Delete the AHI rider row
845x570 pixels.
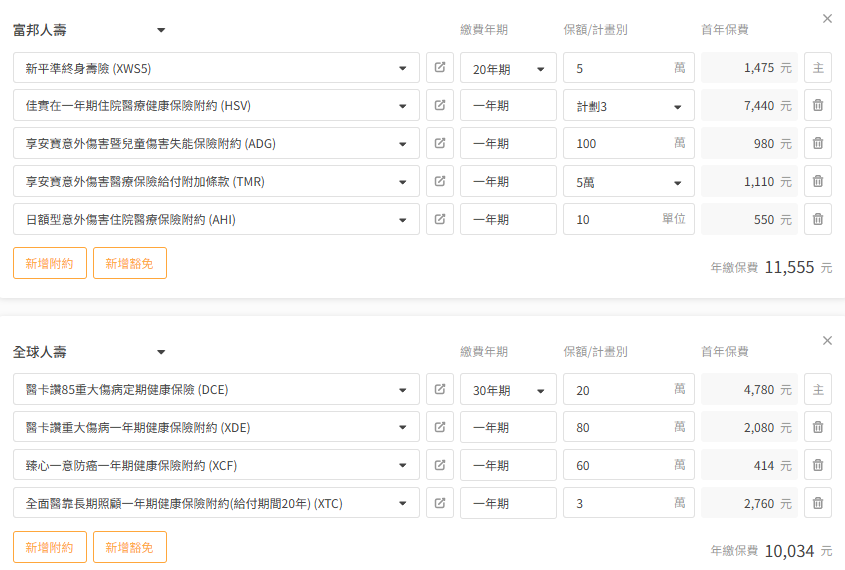[x=818, y=219]
